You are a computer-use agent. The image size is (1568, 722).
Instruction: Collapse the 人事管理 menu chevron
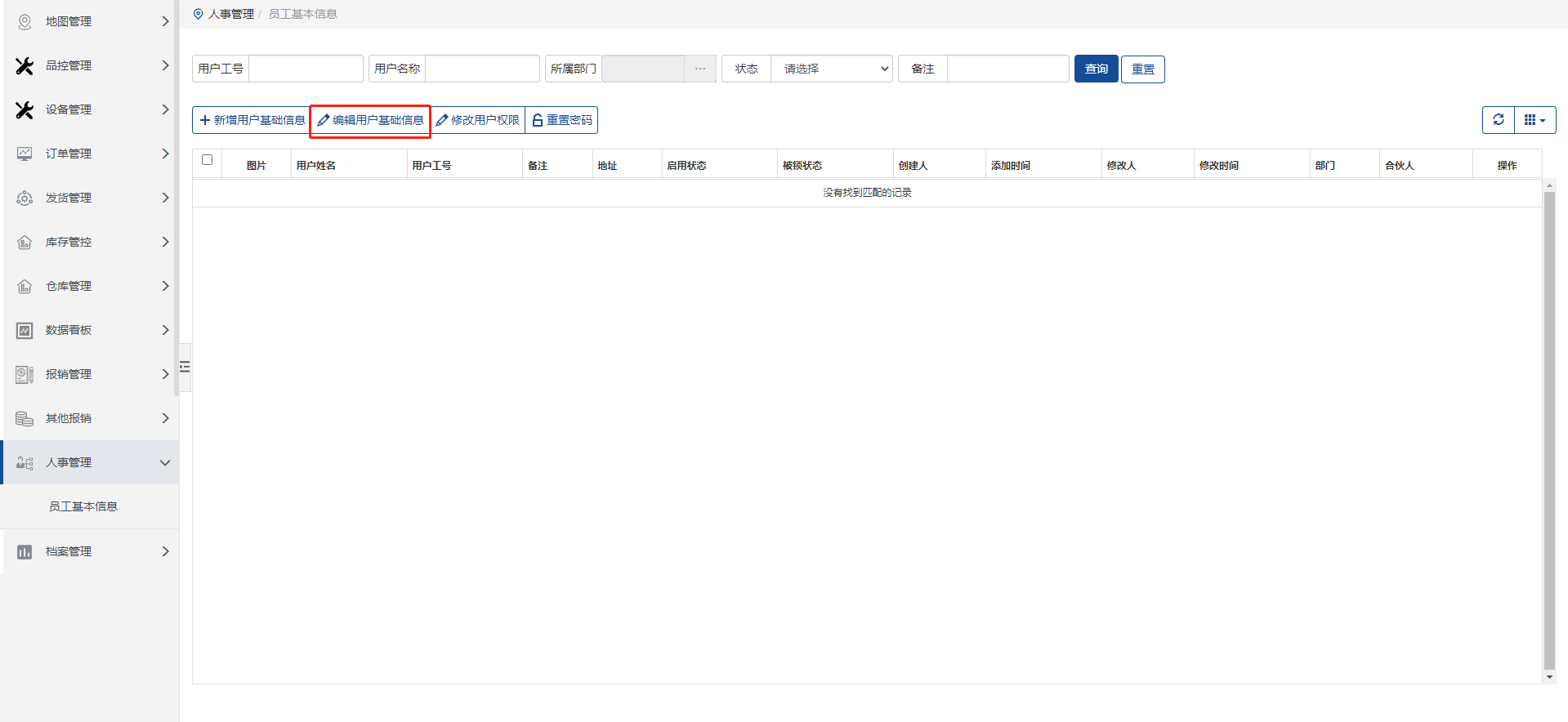(165, 463)
